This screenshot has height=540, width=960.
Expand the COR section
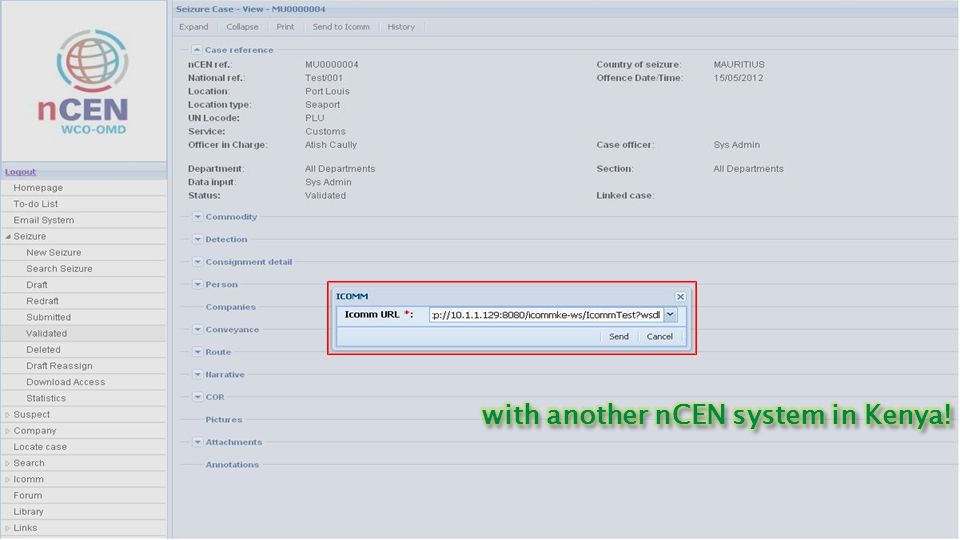click(197, 397)
